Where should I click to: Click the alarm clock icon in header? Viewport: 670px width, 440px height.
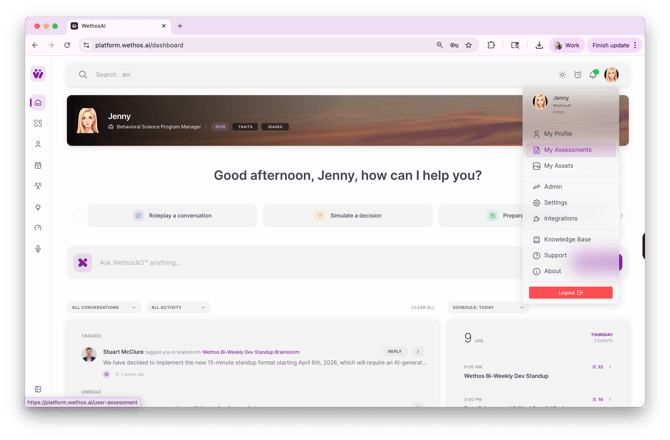[x=577, y=75]
